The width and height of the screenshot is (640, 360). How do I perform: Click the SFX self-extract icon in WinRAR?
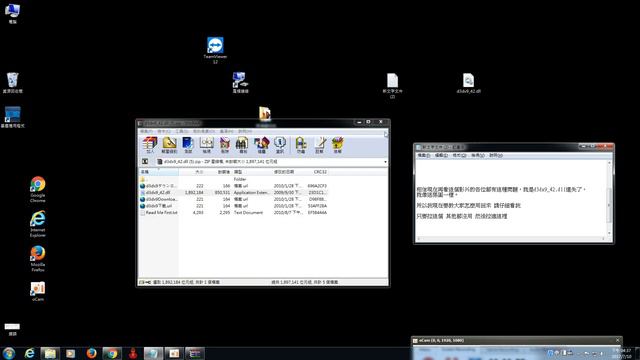338,145
